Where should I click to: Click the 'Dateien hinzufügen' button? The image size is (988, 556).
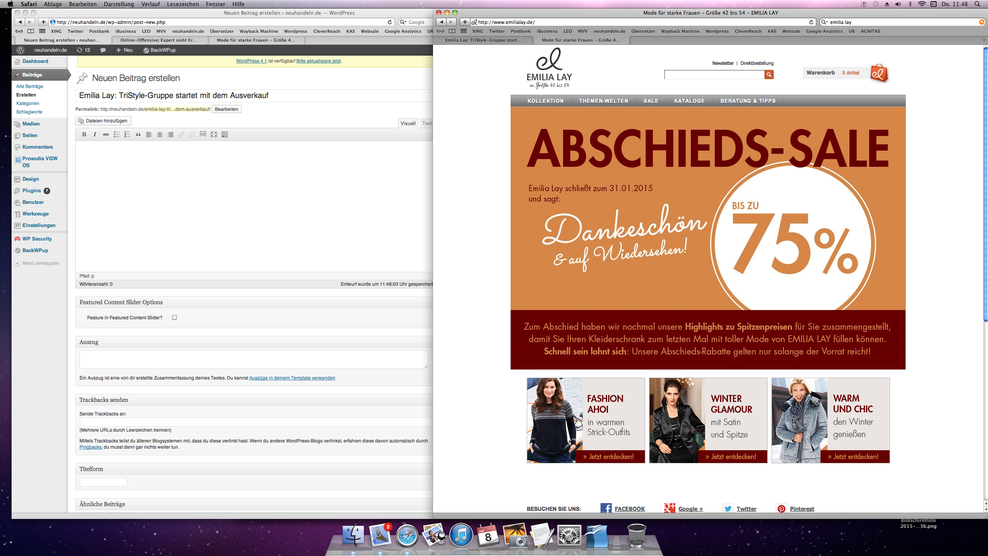[103, 120]
